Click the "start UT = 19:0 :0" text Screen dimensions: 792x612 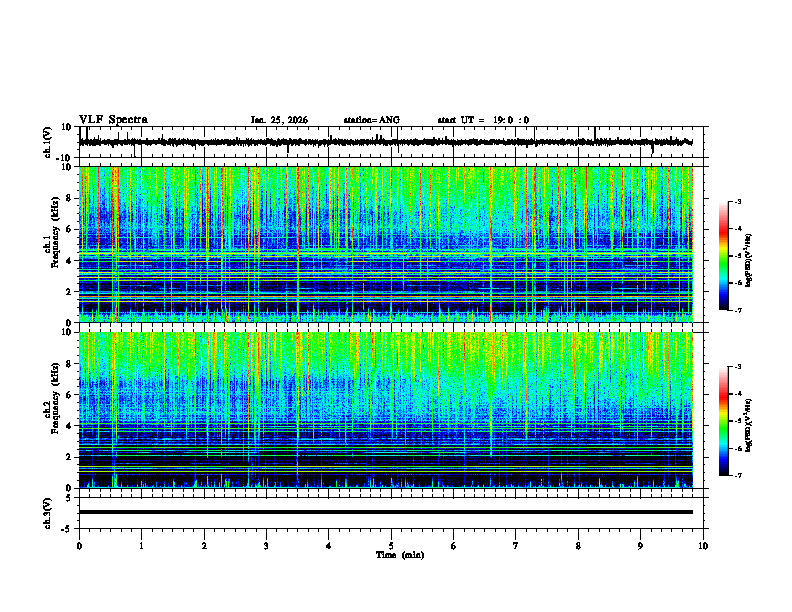(483, 120)
